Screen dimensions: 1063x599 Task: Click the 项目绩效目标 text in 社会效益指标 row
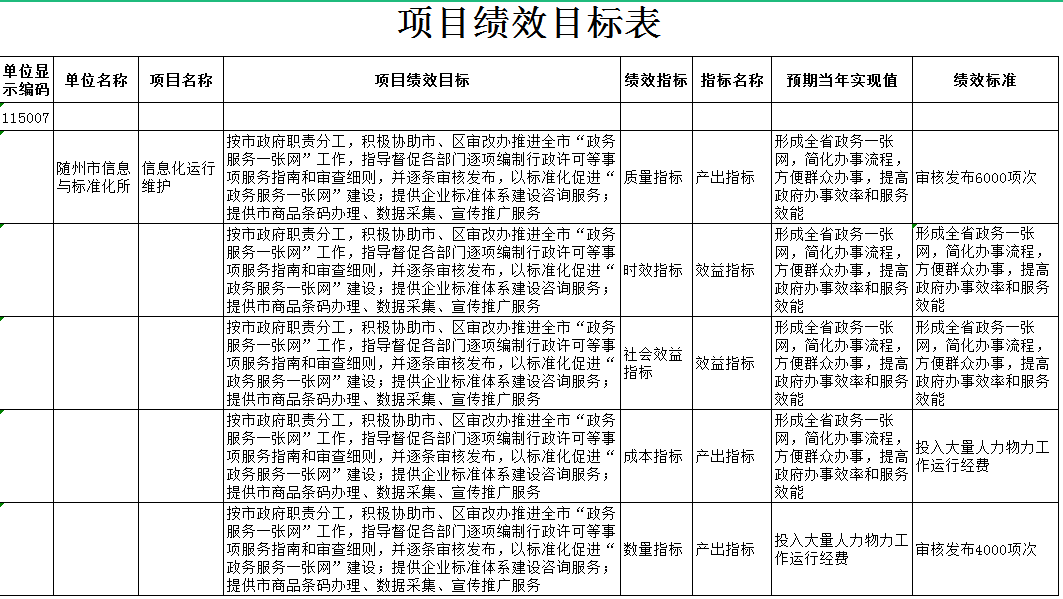coord(422,363)
